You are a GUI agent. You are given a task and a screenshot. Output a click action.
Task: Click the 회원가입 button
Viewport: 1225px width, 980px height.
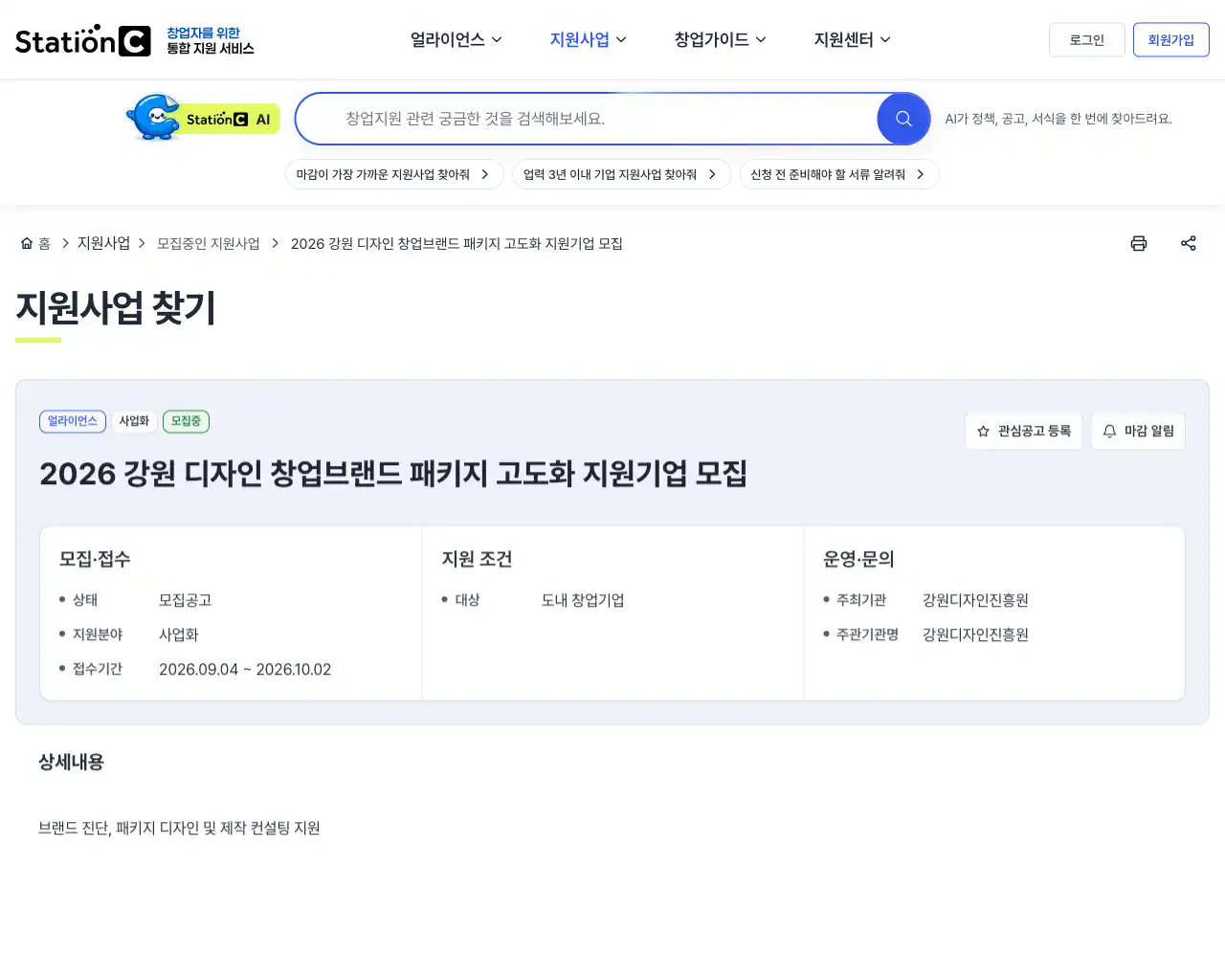click(1171, 40)
